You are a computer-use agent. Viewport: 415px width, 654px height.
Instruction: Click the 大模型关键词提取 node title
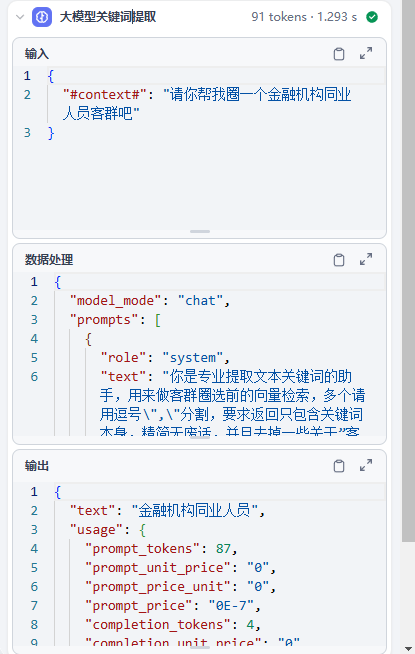(x=108, y=17)
